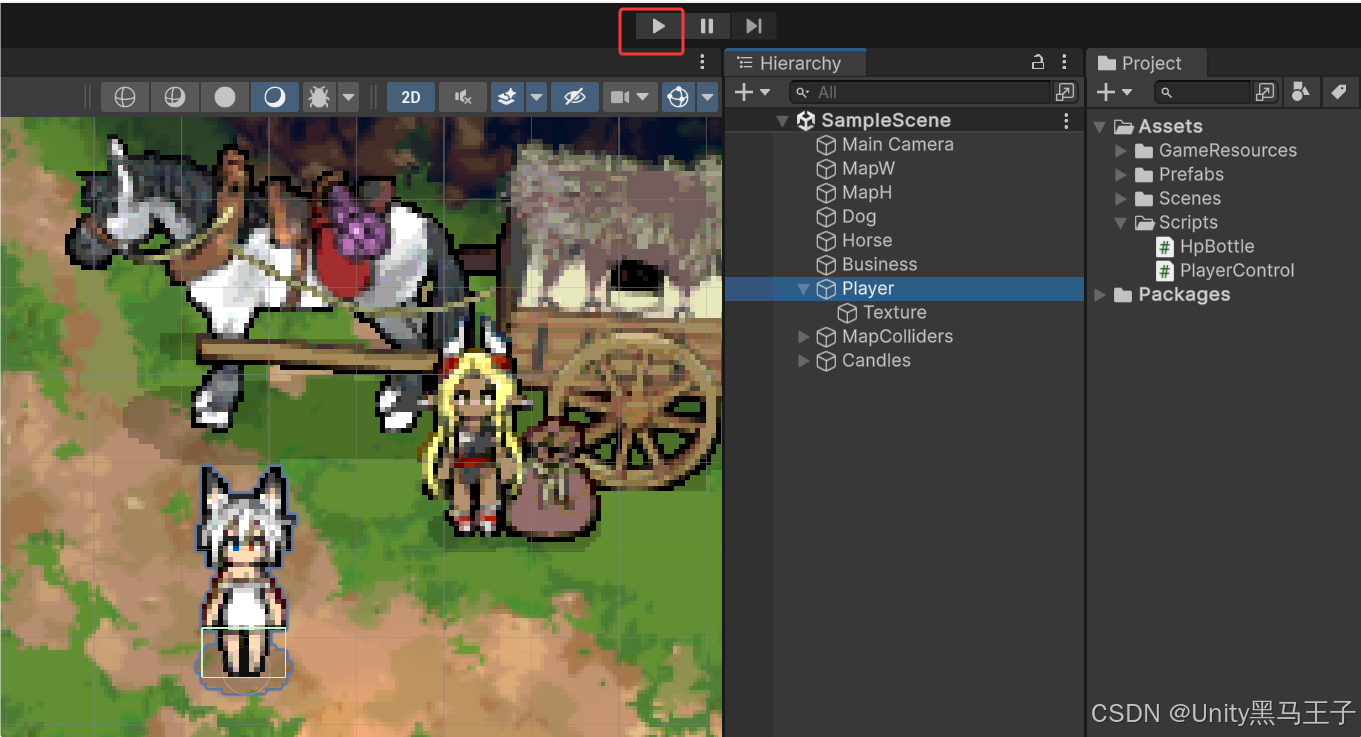Expand the MapColliders foldout arrow
1361x737 pixels.
point(803,337)
